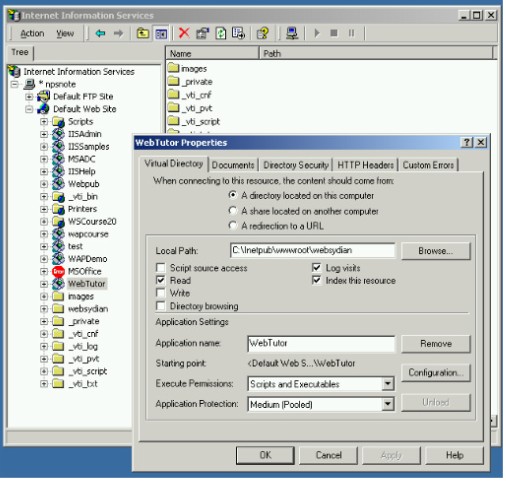Toggle the Show/Hide console tree icon
Viewport: 506px width, 481px height.
161,33
